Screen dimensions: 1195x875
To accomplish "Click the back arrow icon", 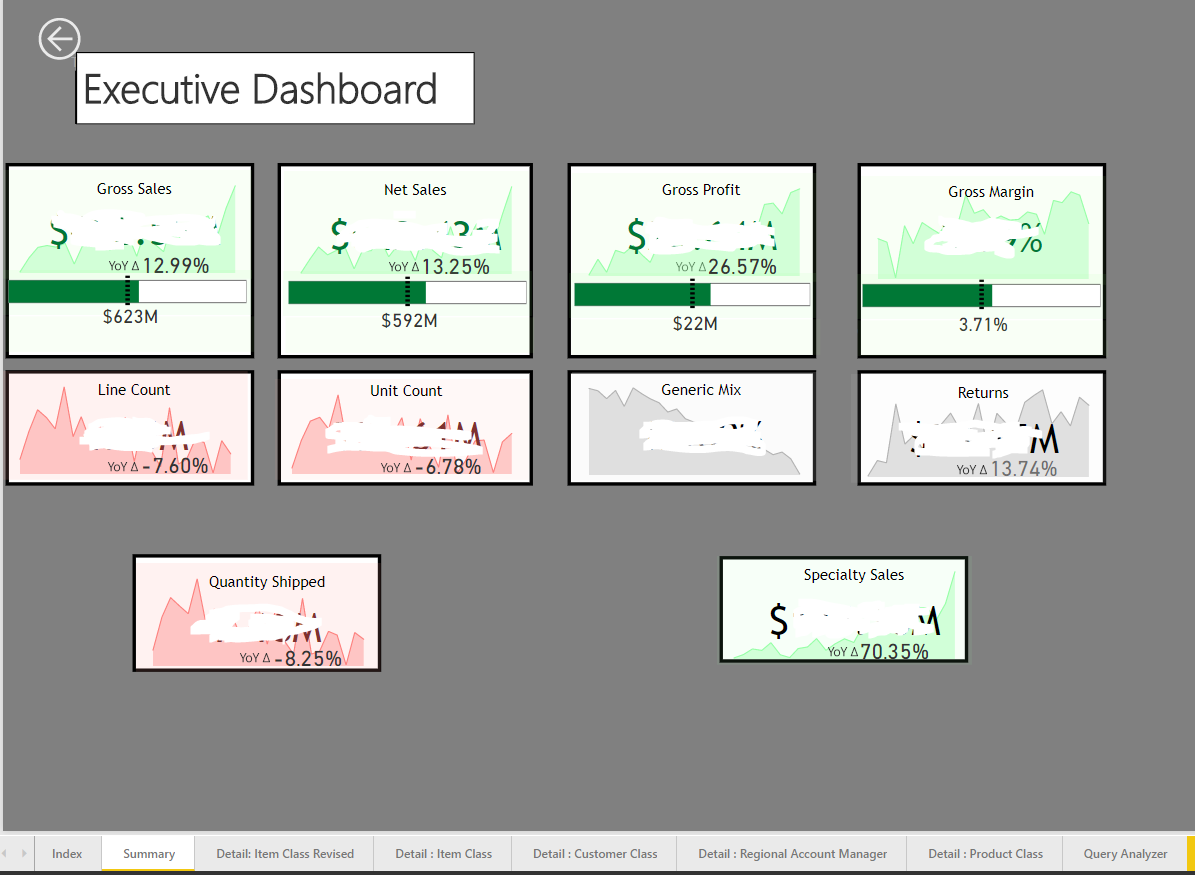I will click(59, 38).
